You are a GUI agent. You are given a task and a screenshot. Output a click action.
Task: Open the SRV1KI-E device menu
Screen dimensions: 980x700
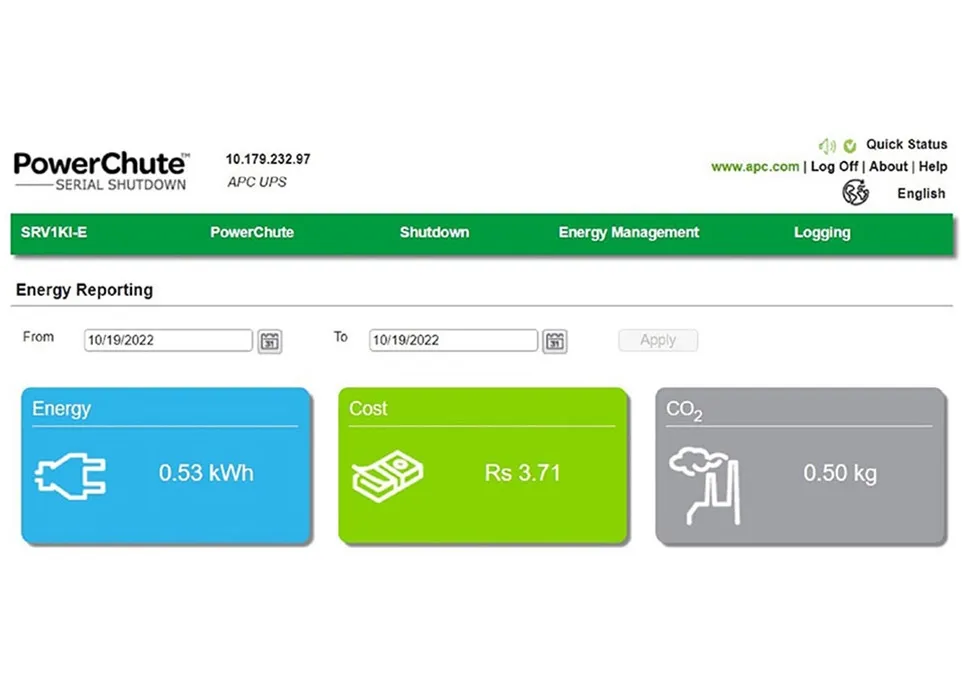(x=54, y=232)
